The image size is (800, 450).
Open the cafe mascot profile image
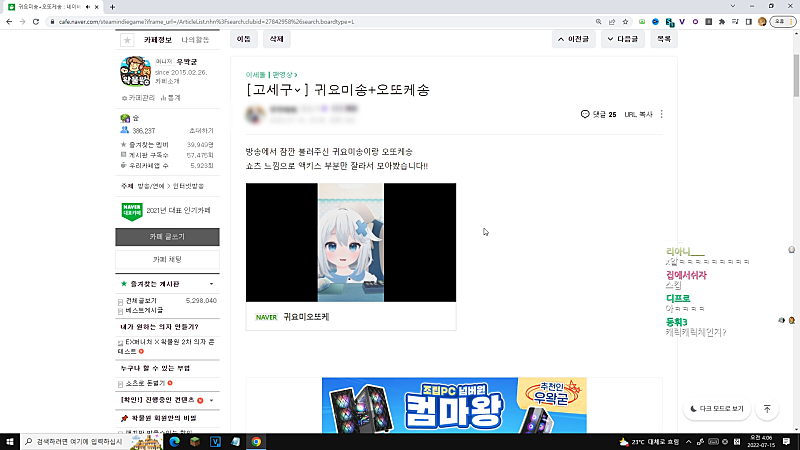tap(135, 71)
